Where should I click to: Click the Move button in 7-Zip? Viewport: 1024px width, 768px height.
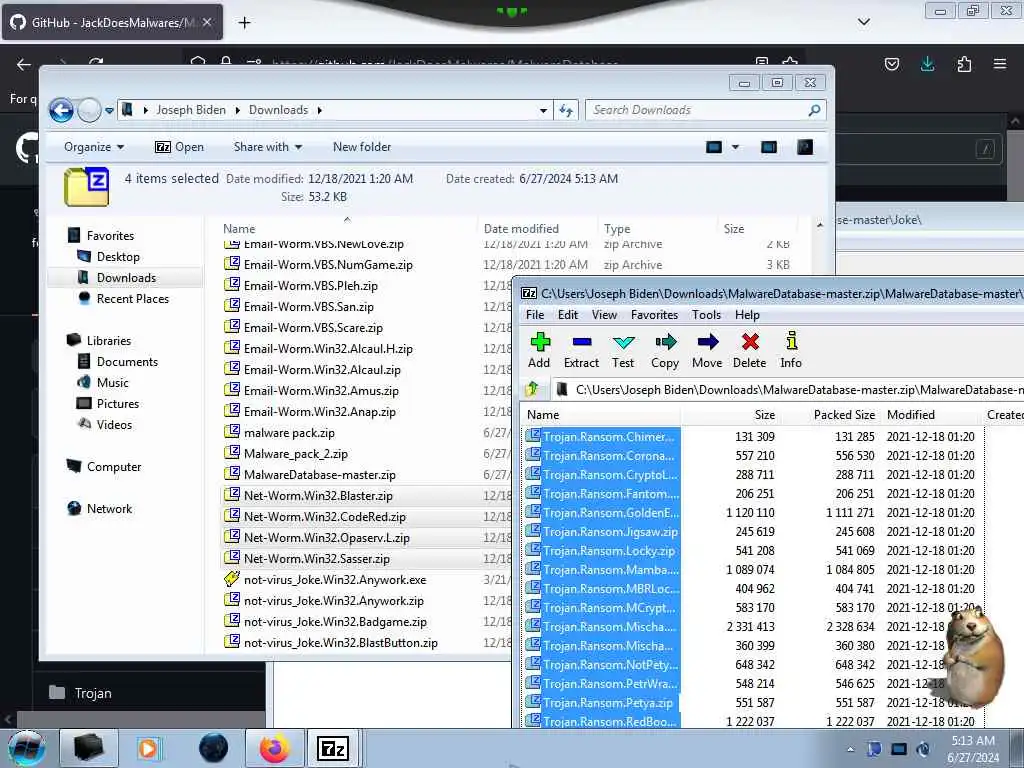click(707, 351)
